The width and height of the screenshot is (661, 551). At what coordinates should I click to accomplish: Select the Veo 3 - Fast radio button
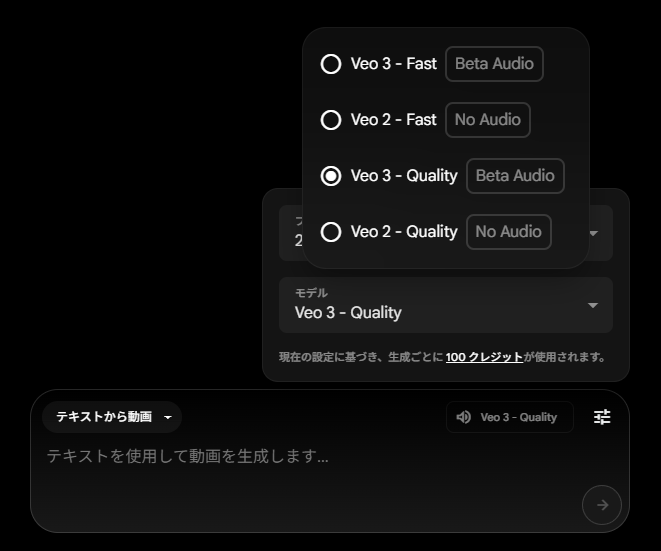[x=331, y=64]
